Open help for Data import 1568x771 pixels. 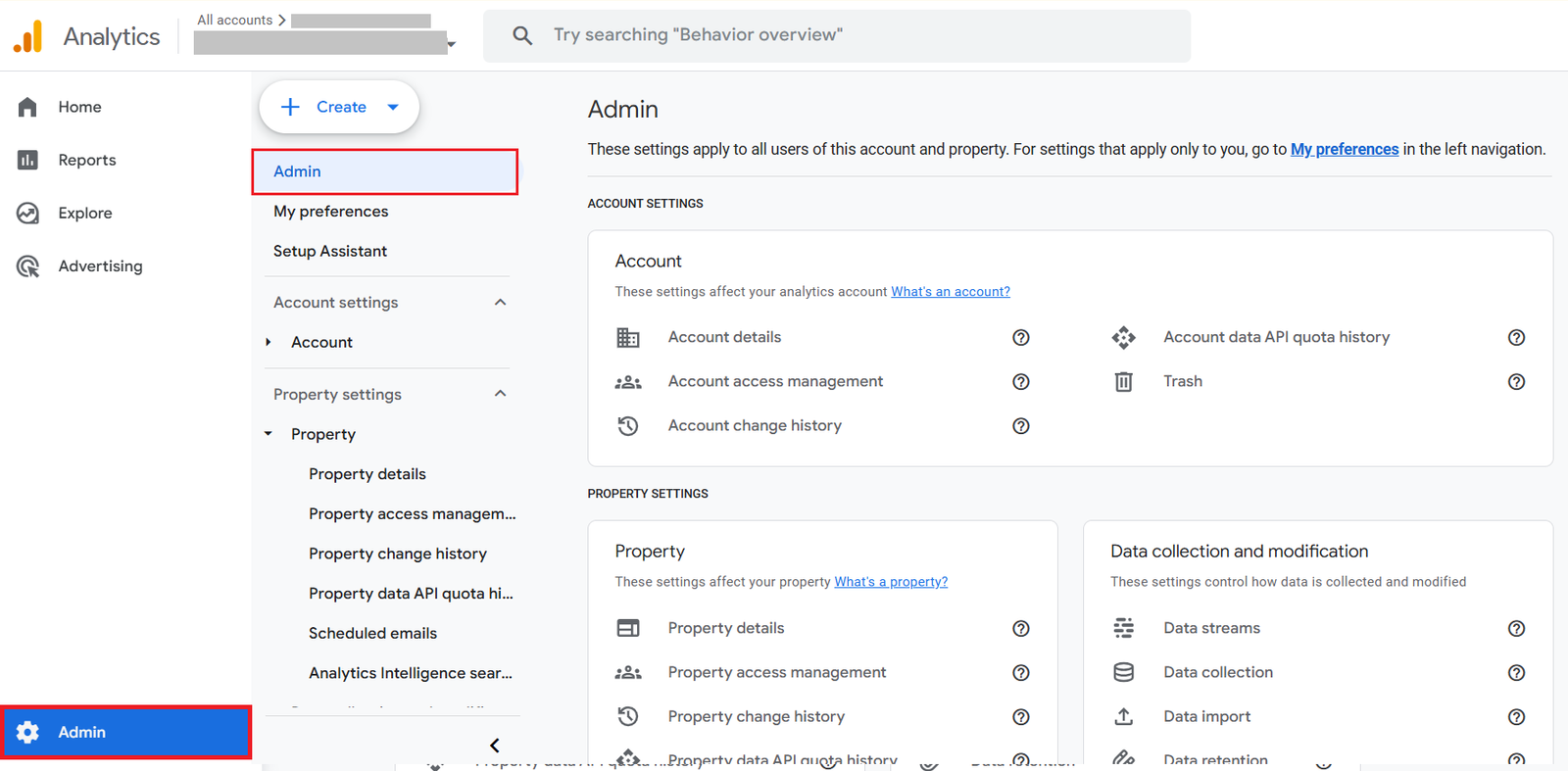click(1517, 717)
